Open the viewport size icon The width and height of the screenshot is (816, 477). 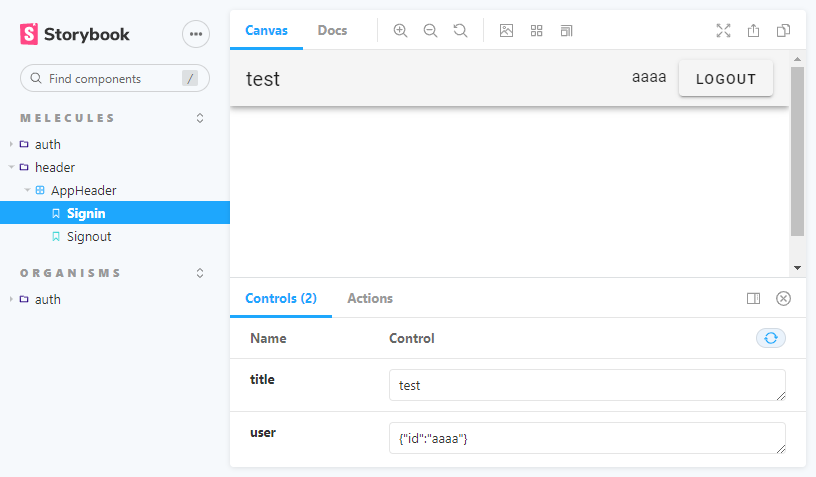click(x=567, y=31)
